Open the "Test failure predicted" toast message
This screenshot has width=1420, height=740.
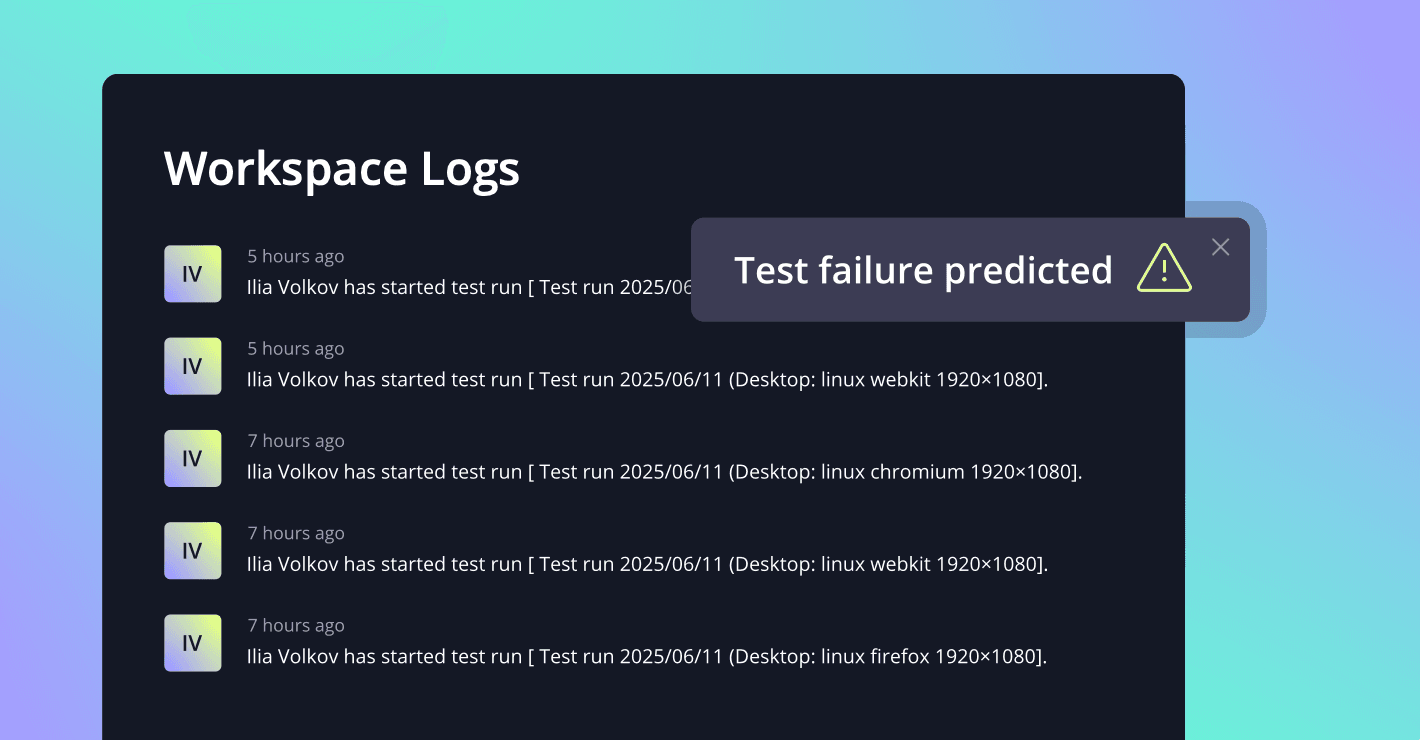pyautogui.click(x=970, y=270)
